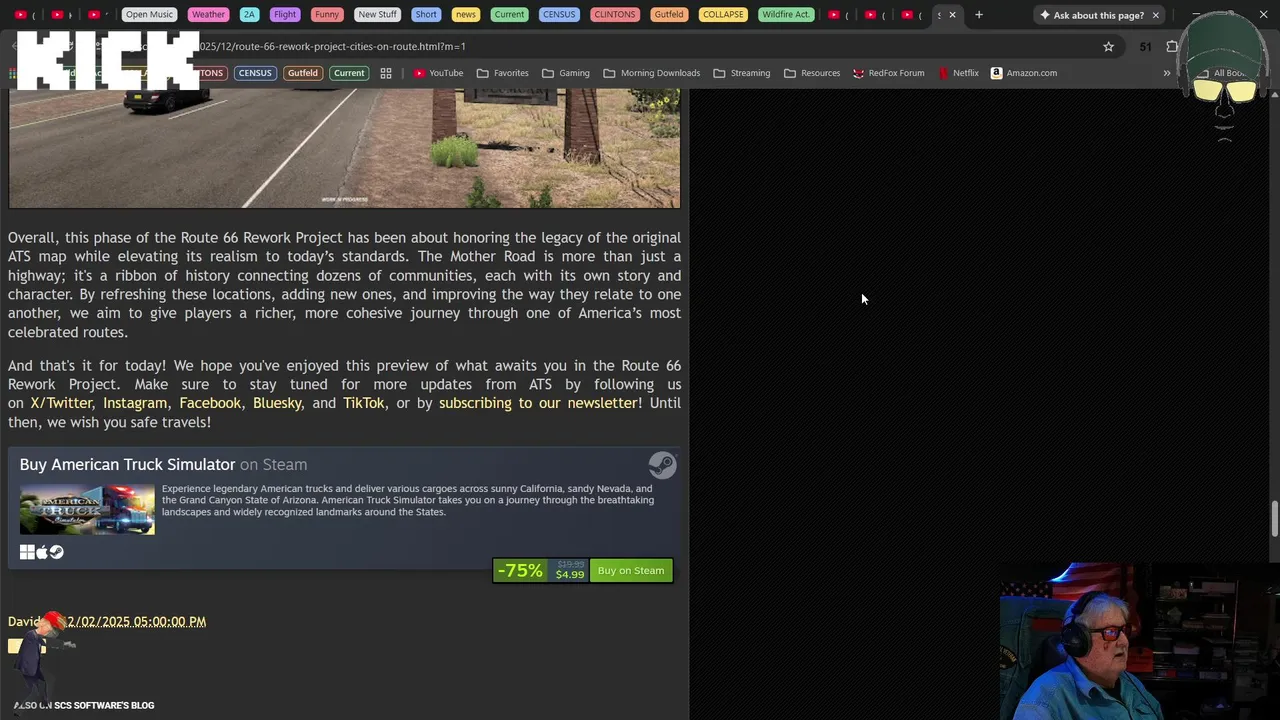Follow the Bluesky link
The image size is (1280, 720).
point(277,403)
